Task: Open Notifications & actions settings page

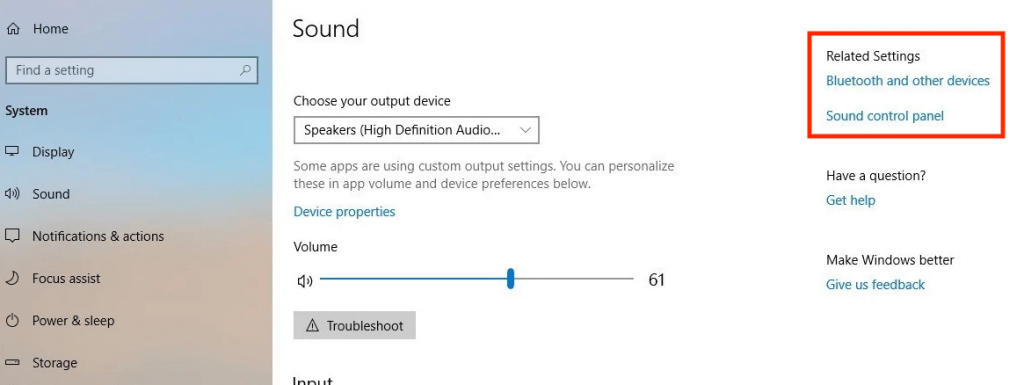Action: click(x=98, y=236)
